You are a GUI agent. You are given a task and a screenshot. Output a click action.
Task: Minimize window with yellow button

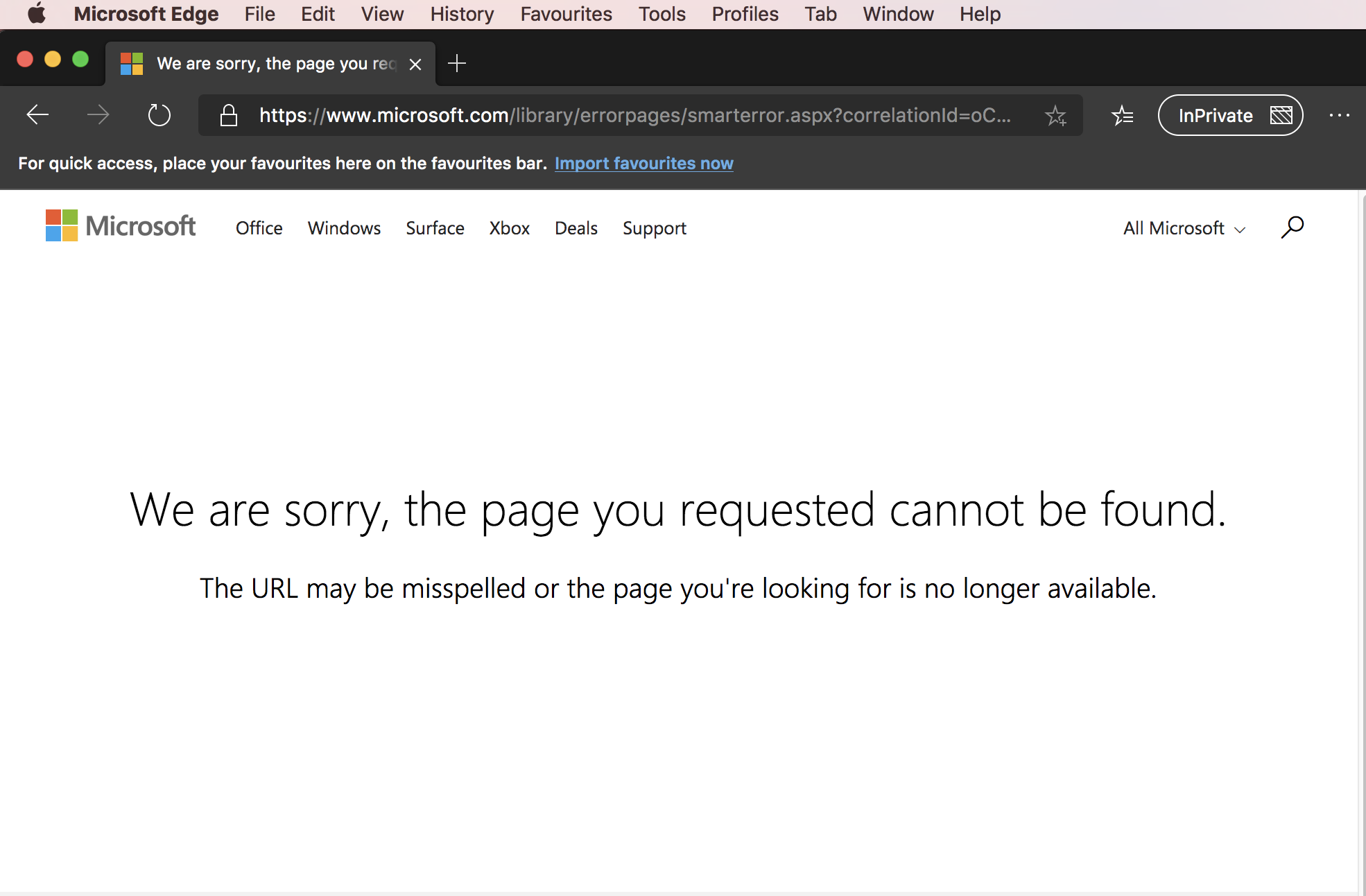[x=53, y=60]
